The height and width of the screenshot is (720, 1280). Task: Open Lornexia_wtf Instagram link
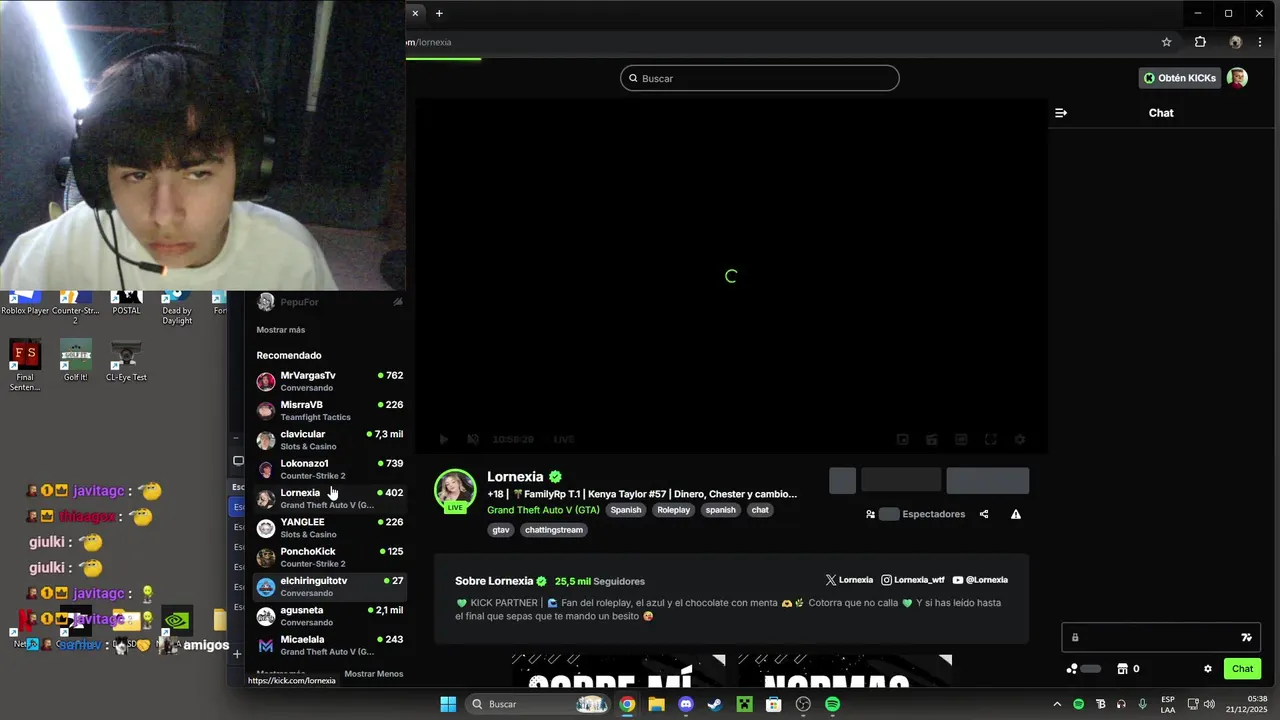coord(912,580)
